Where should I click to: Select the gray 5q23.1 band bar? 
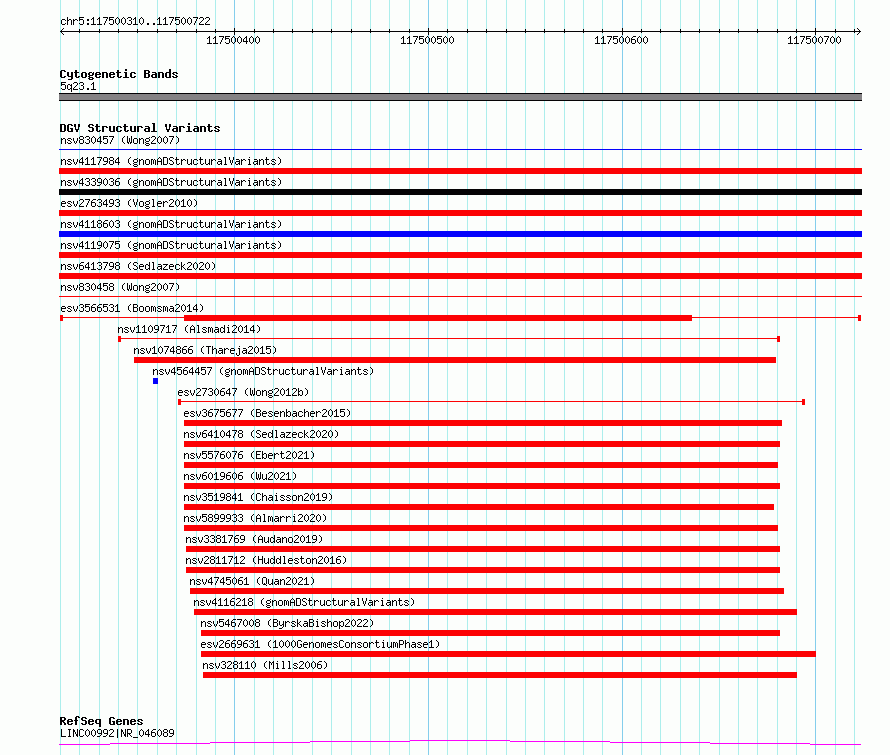[460, 97]
